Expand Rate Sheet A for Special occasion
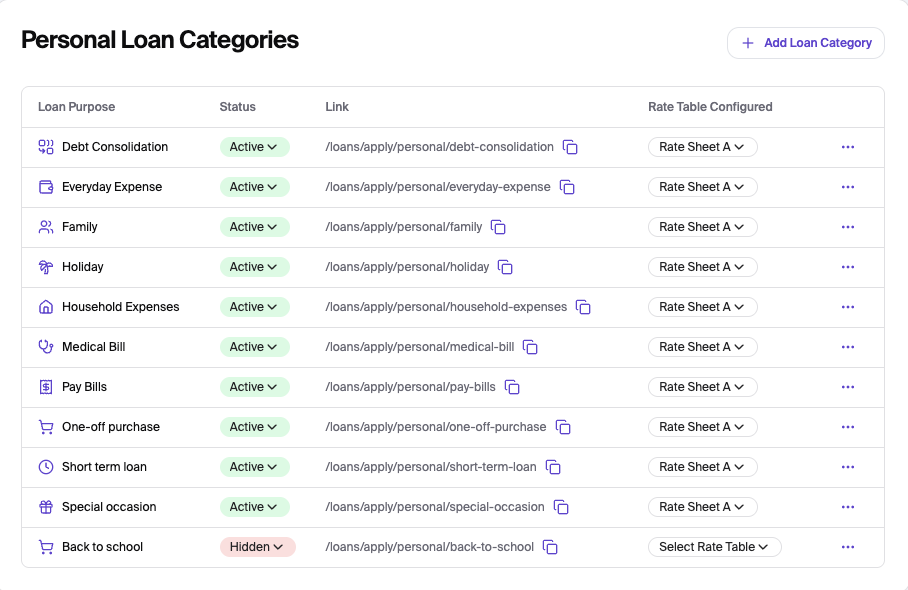908x590 pixels. click(702, 507)
